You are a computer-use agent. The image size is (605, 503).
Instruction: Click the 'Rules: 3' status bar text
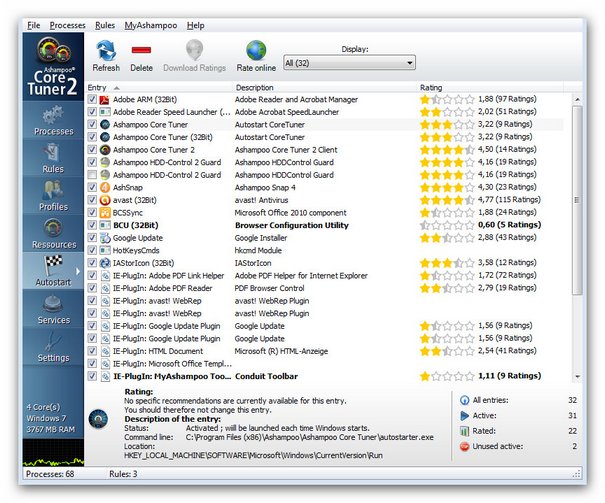(123, 474)
